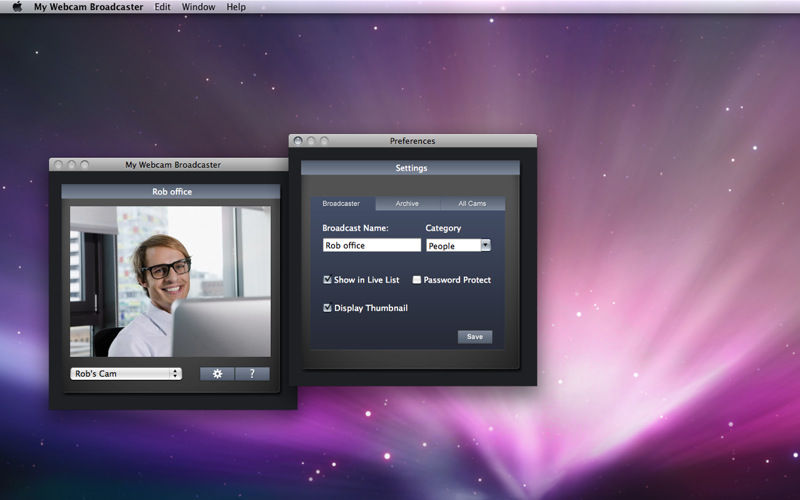The image size is (800, 500).
Task: Open the My Webcam Broadcaster app menu
Action: click(88, 7)
